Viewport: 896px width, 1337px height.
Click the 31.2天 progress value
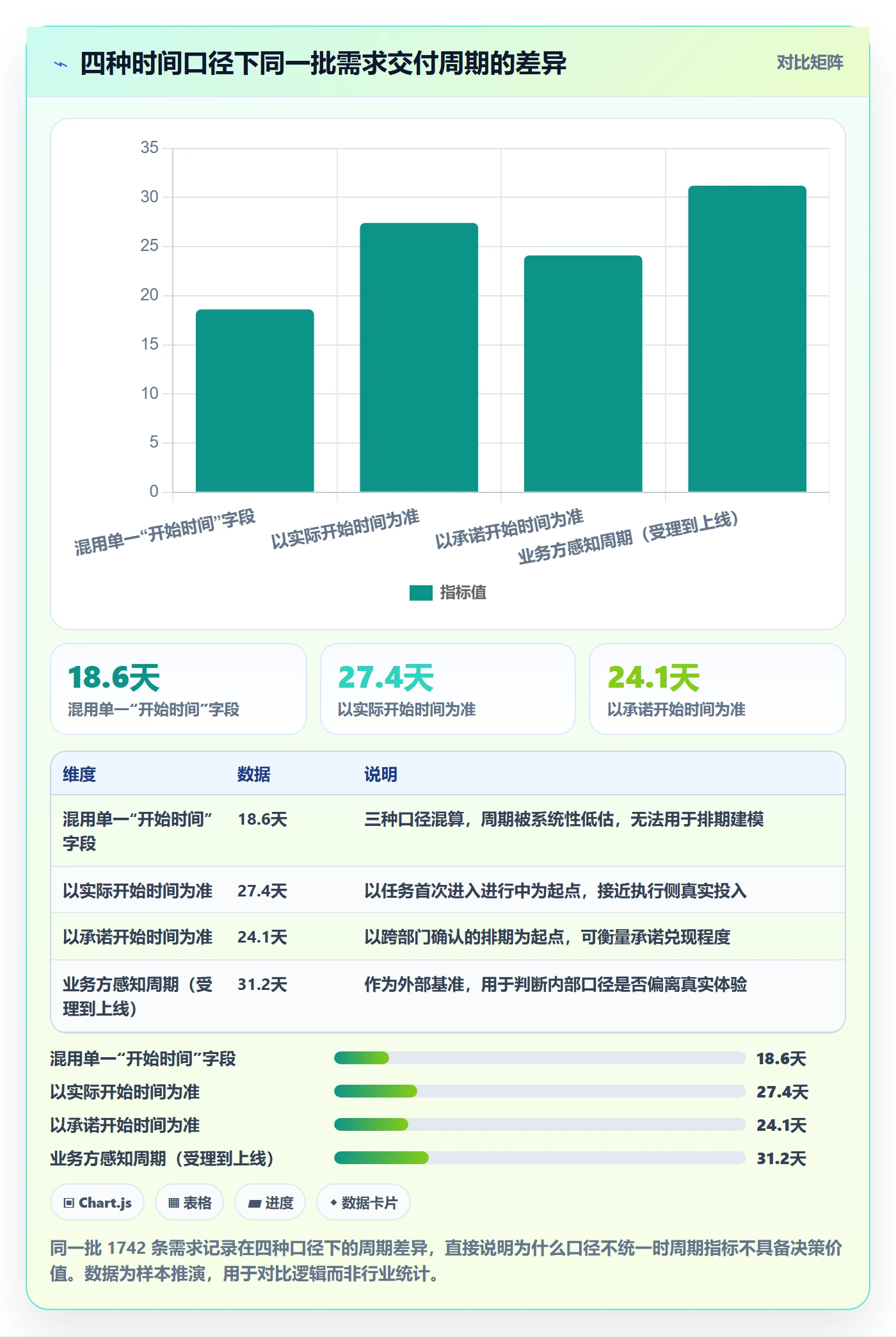pos(781,1158)
